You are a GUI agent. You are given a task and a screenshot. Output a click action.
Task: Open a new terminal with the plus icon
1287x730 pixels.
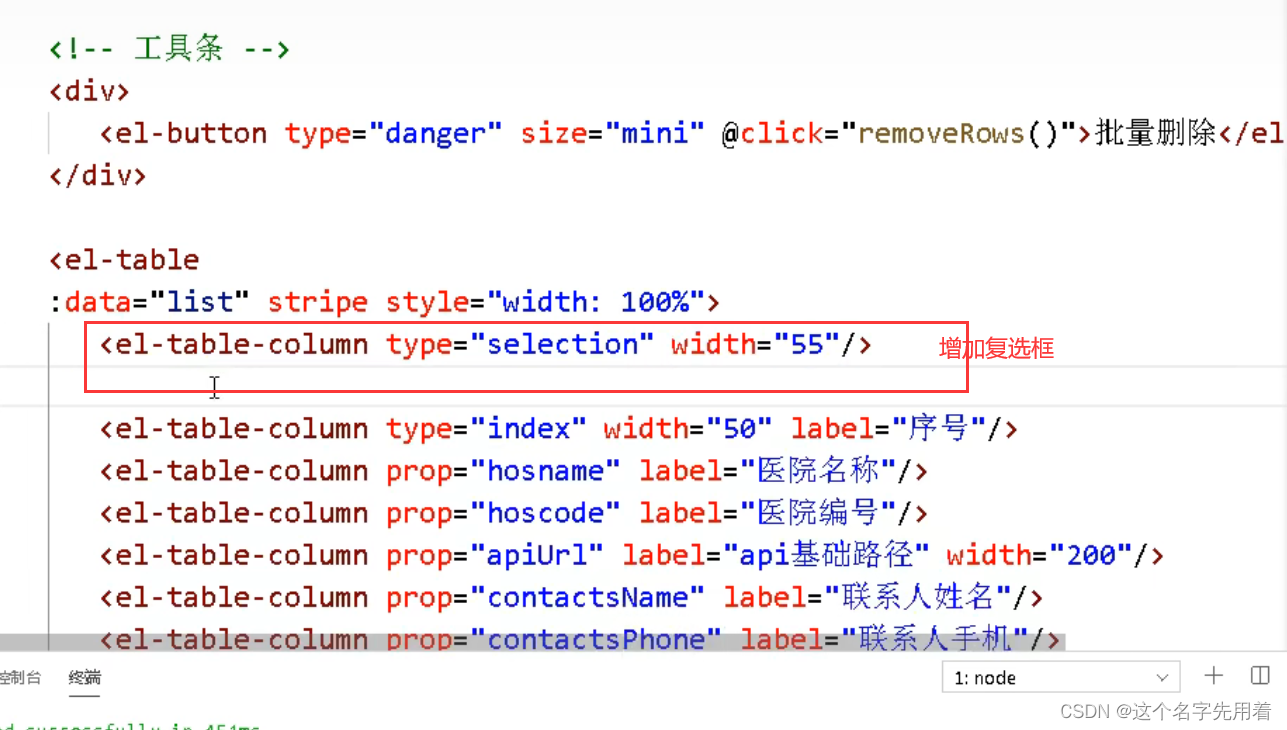coord(1214,676)
